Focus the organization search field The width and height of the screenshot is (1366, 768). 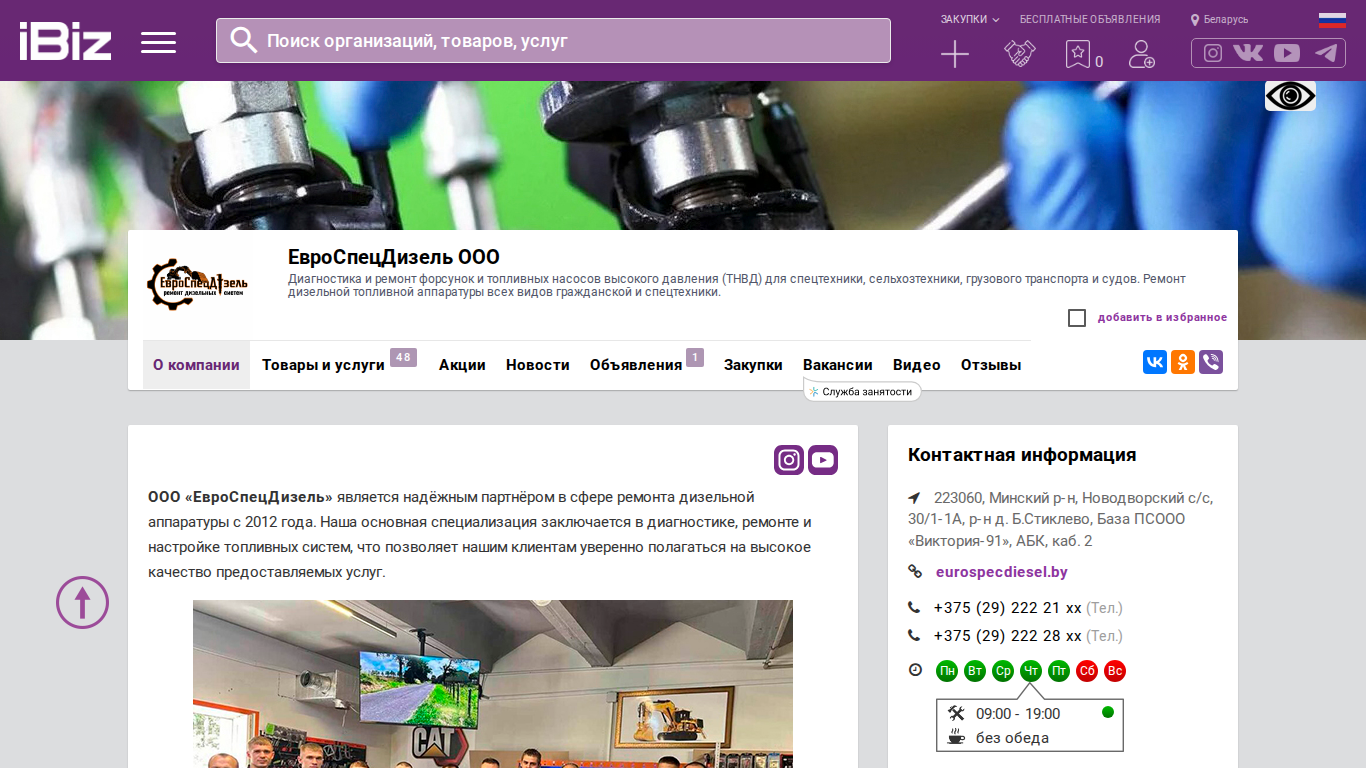[553, 40]
